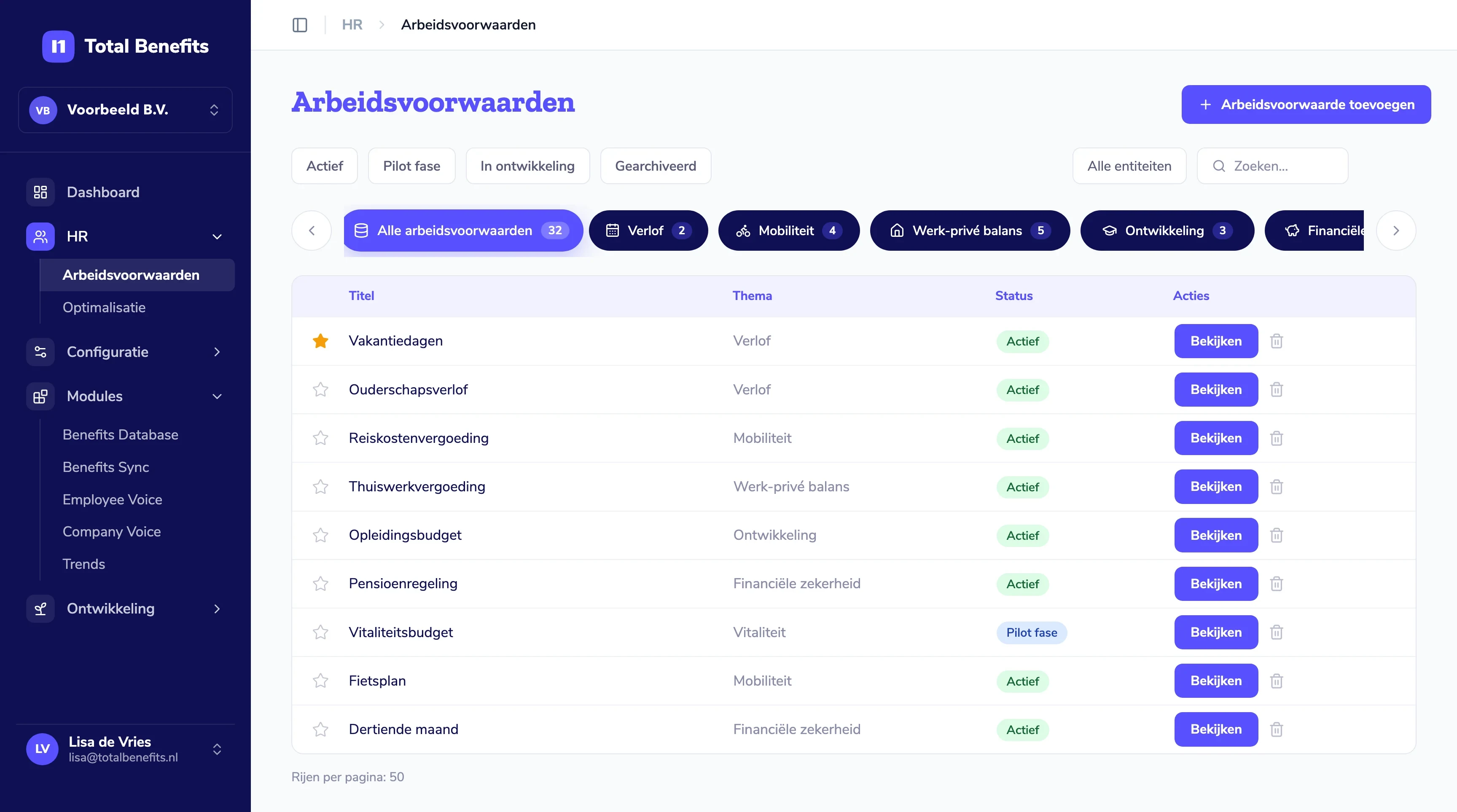The width and height of the screenshot is (1457, 812).
Task: Select the Mobiliteit theme chip
Action: coord(788,231)
